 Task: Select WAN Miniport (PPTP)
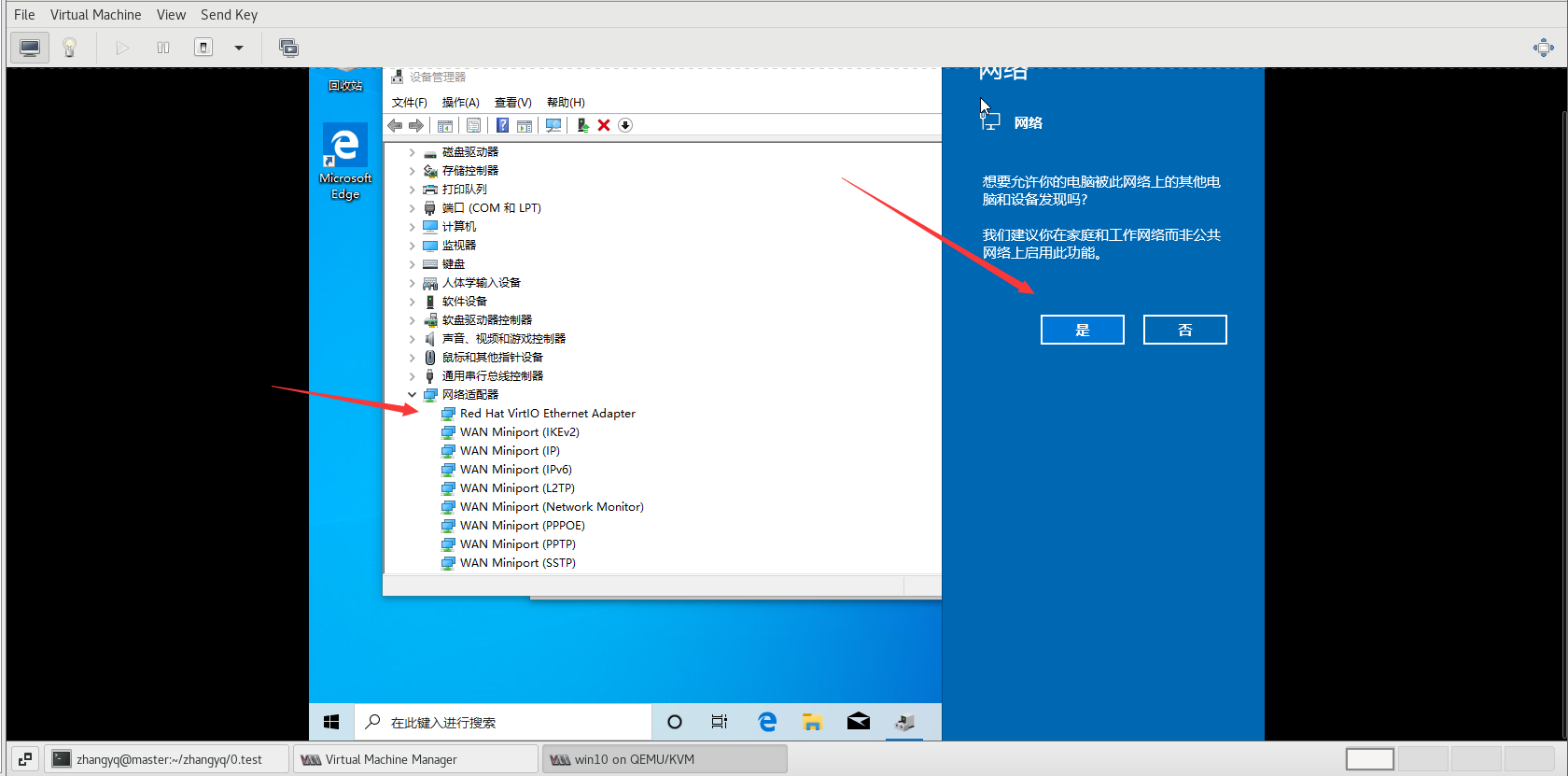coord(517,544)
